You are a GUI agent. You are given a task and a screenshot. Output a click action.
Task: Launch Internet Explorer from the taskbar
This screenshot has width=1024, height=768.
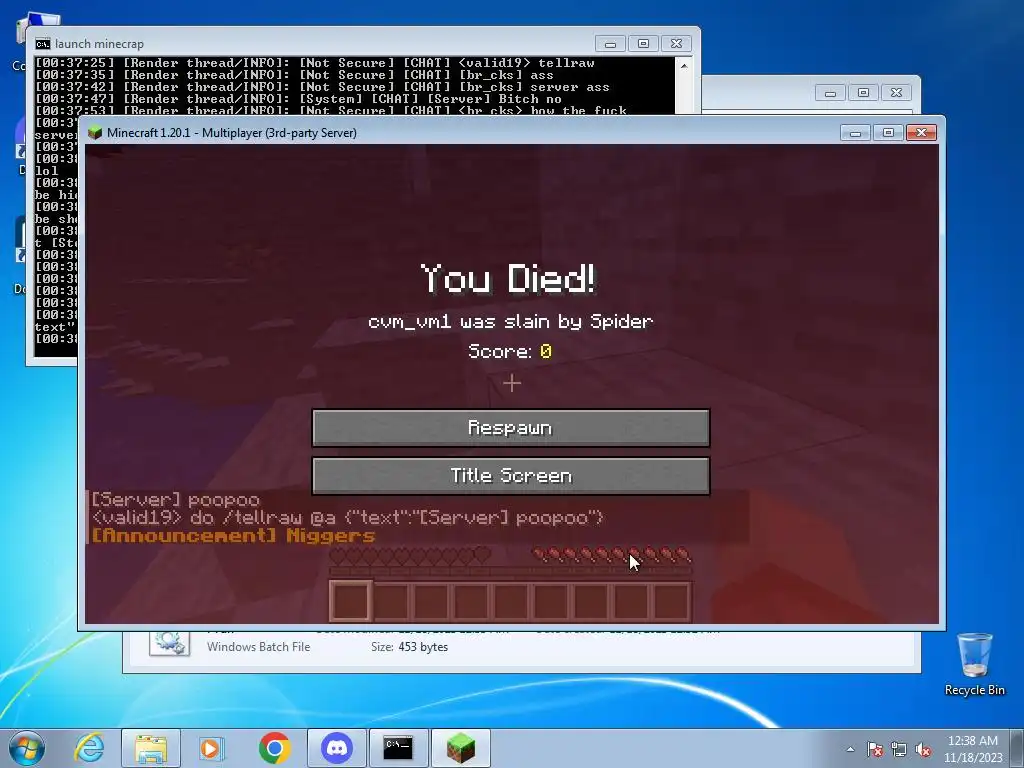click(89, 748)
